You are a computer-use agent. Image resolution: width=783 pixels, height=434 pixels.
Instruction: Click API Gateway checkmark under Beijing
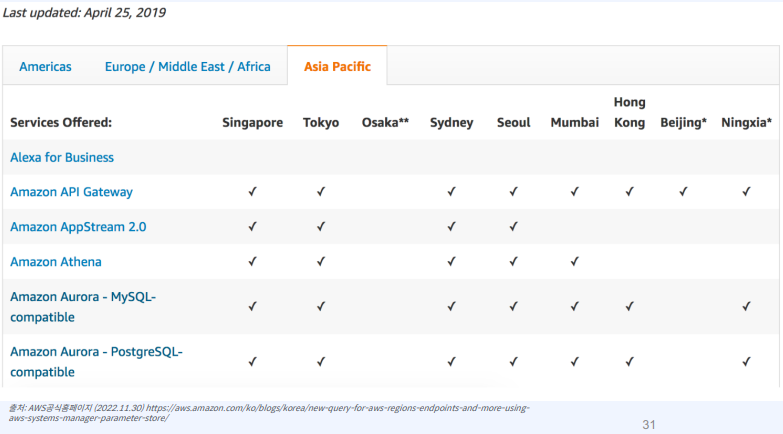click(x=684, y=191)
